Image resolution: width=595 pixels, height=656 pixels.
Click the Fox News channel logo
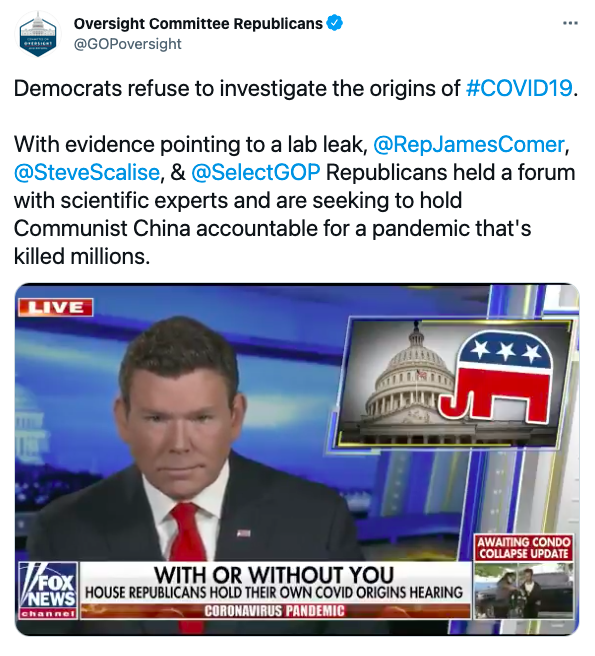[48, 591]
